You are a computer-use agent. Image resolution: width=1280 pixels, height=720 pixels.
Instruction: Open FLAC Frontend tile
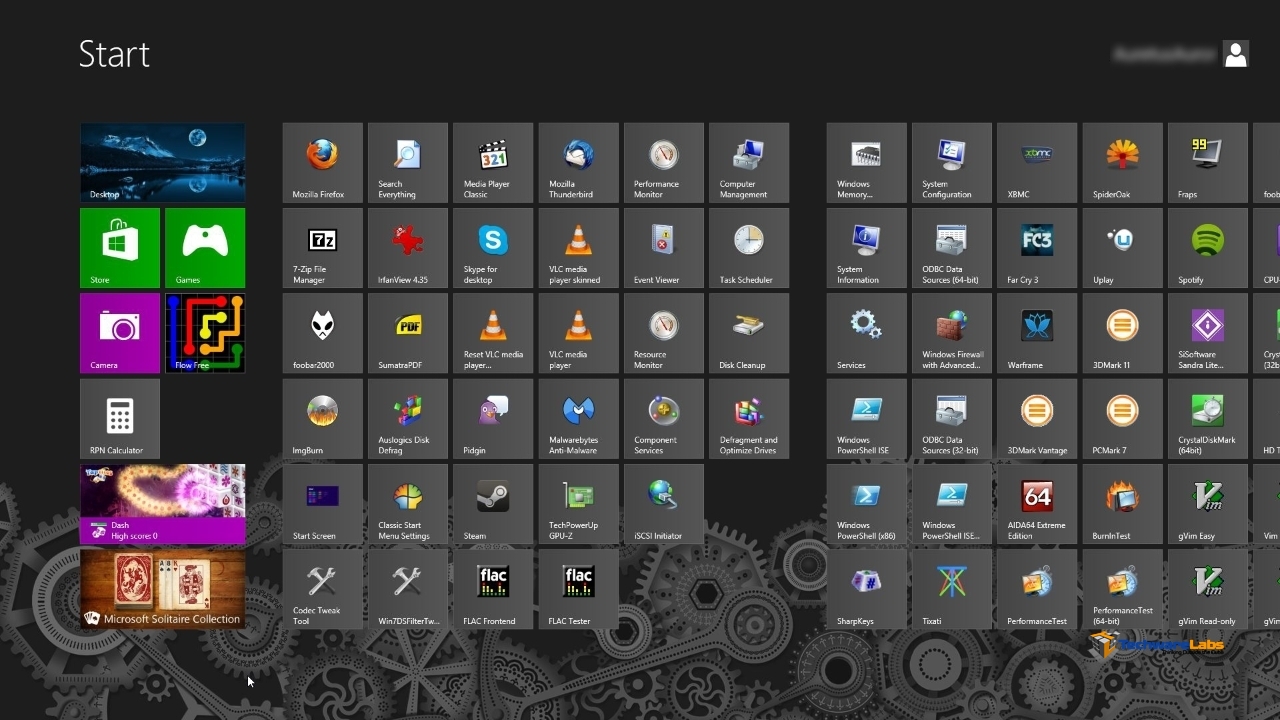click(493, 589)
